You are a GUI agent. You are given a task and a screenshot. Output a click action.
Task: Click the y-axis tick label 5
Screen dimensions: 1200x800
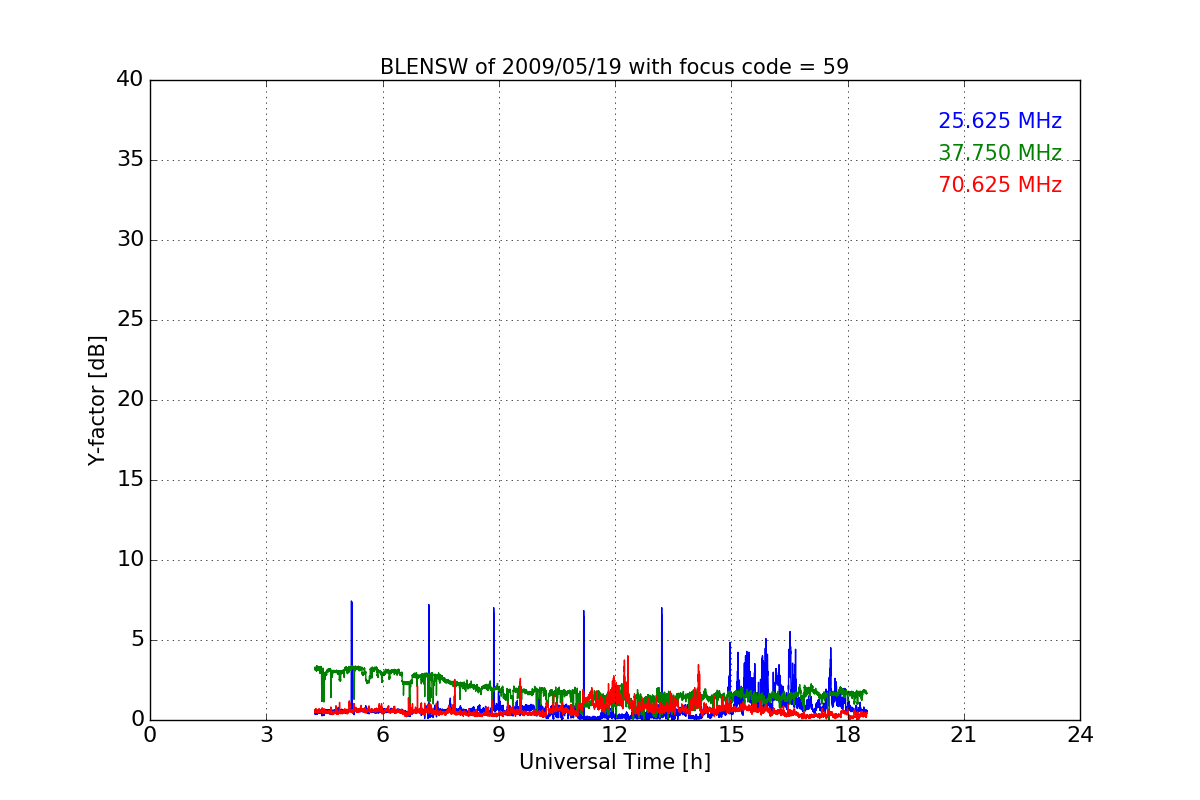tap(137, 640)
